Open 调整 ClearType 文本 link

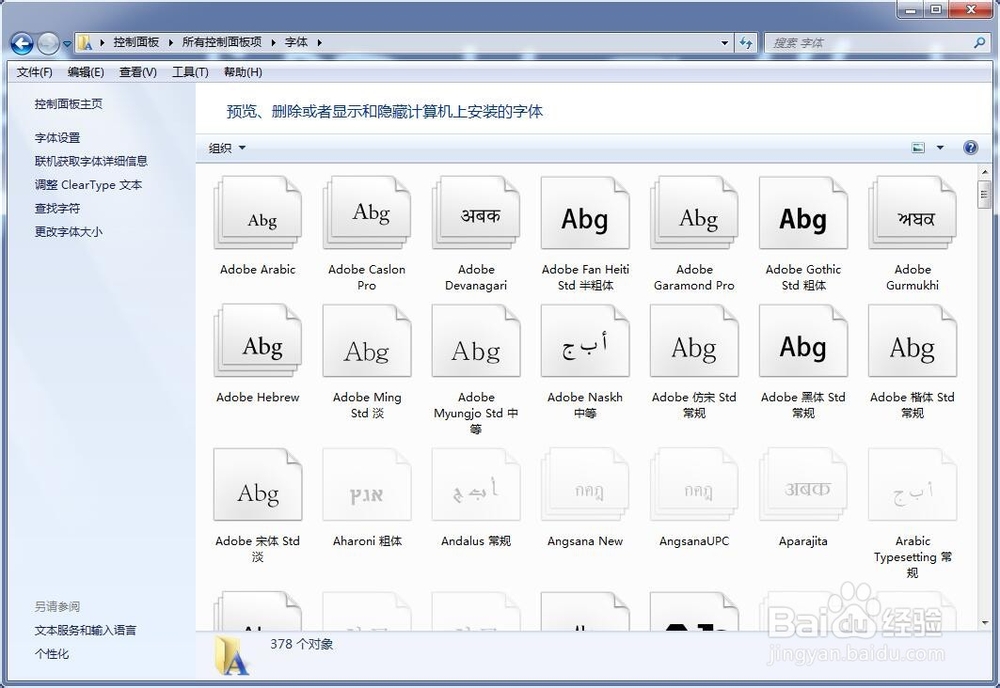coord(88,185)
